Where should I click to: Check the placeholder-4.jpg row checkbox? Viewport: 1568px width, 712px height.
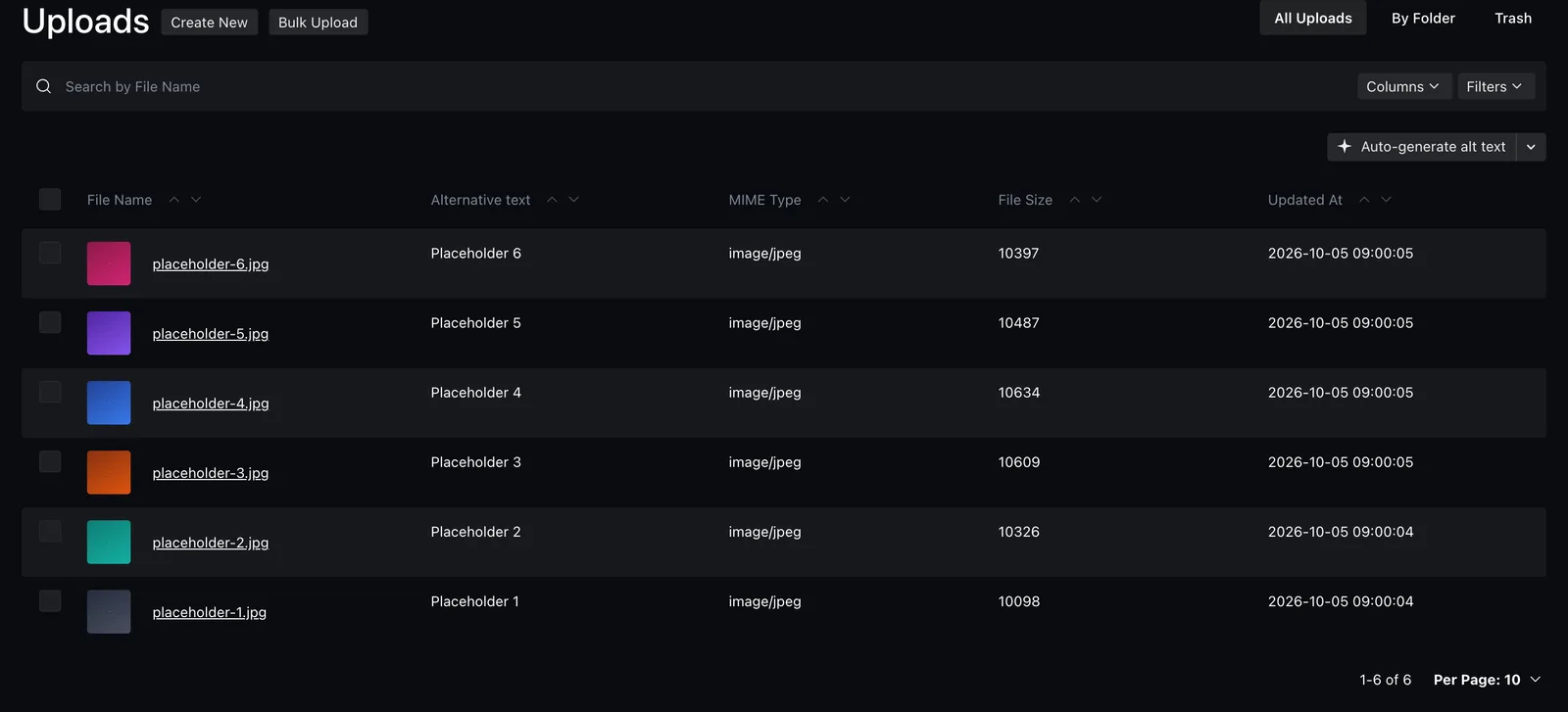[50, 392]
